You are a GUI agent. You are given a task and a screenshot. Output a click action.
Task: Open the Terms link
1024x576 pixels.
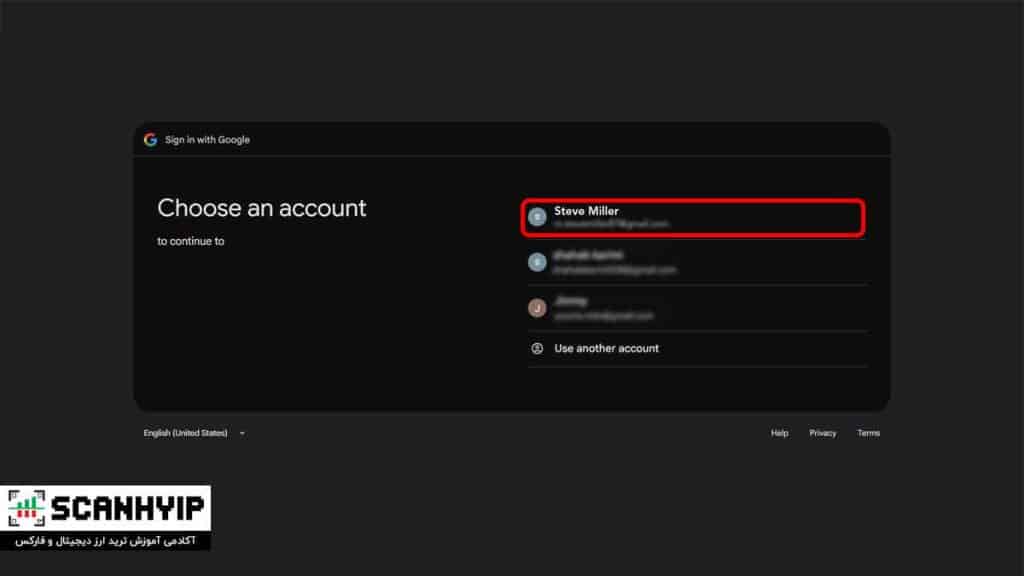[x=868, y=433]
